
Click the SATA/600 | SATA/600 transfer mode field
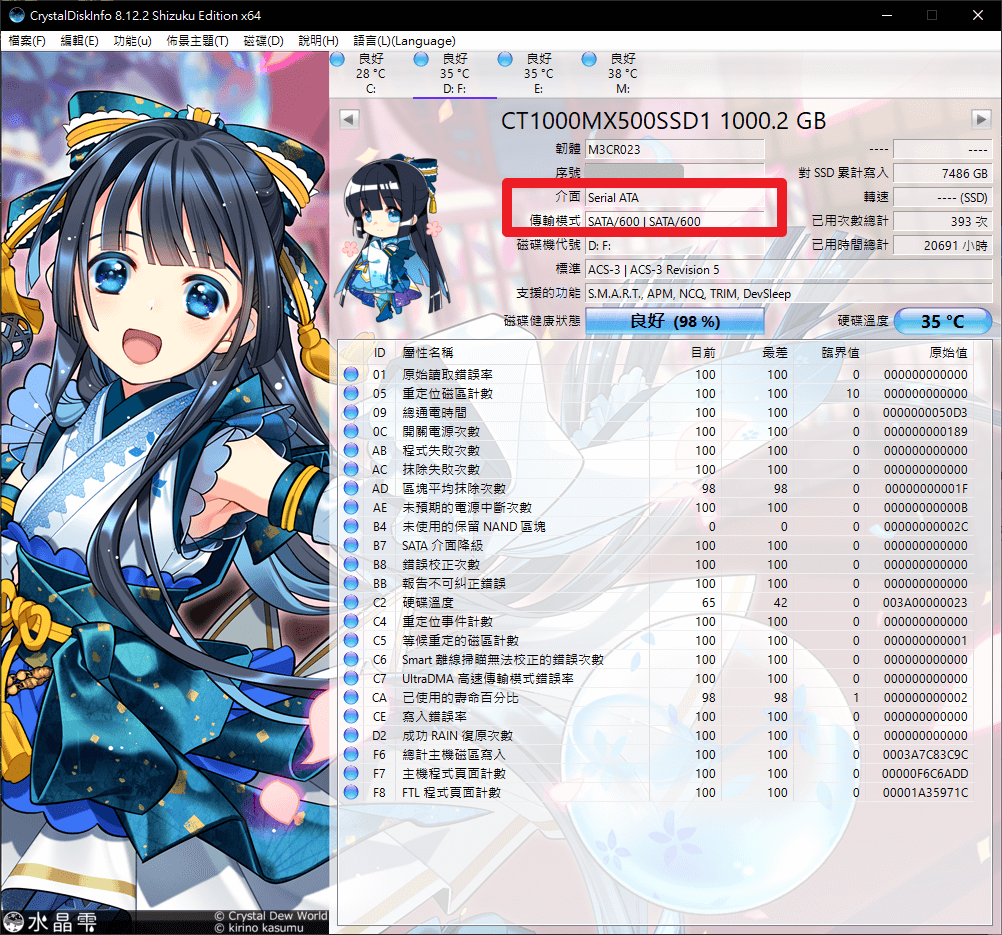(675, 221)
